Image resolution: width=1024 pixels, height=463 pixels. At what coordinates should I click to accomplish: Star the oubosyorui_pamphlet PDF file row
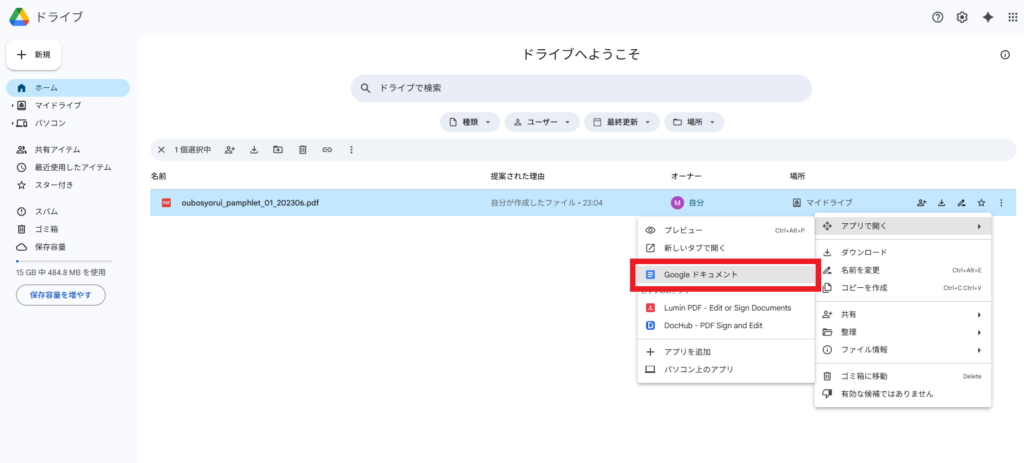pyautogui.click(x=981, y=203)
